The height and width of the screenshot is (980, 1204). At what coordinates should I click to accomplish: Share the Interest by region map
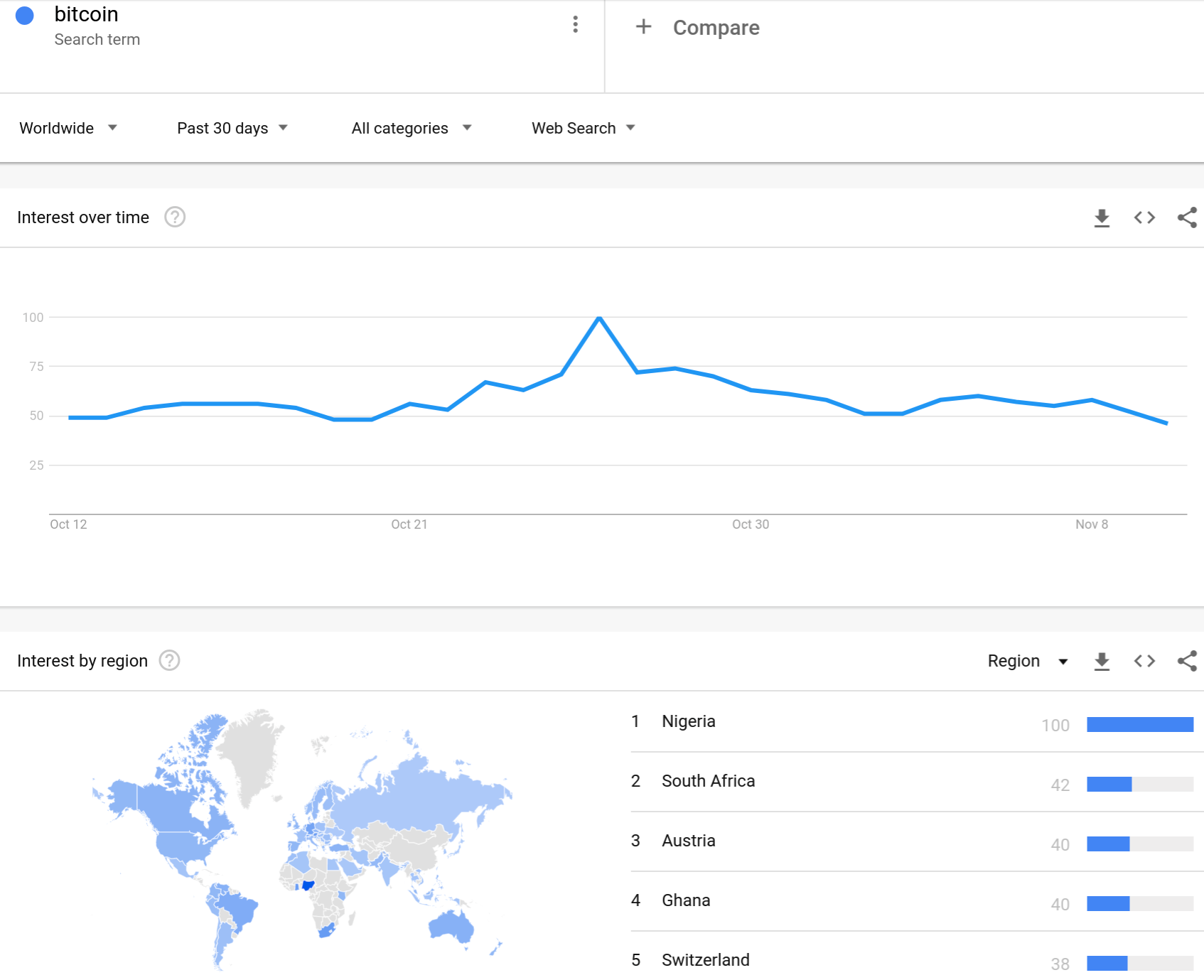tap(1187, 661)
